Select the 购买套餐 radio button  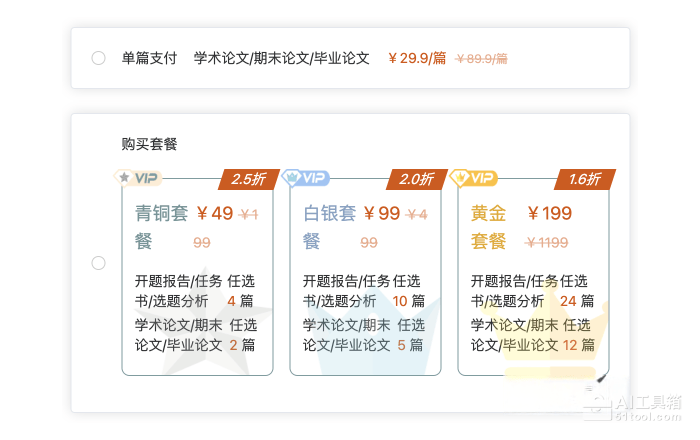point(98,263)
